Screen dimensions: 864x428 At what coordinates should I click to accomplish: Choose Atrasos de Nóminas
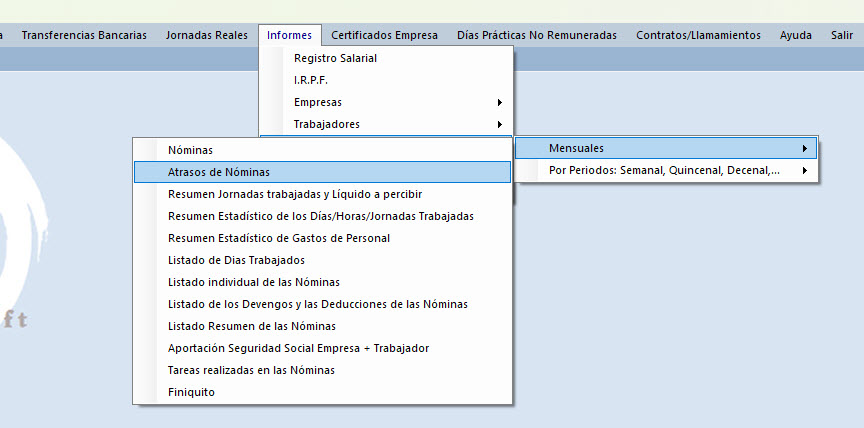point(219,172)
